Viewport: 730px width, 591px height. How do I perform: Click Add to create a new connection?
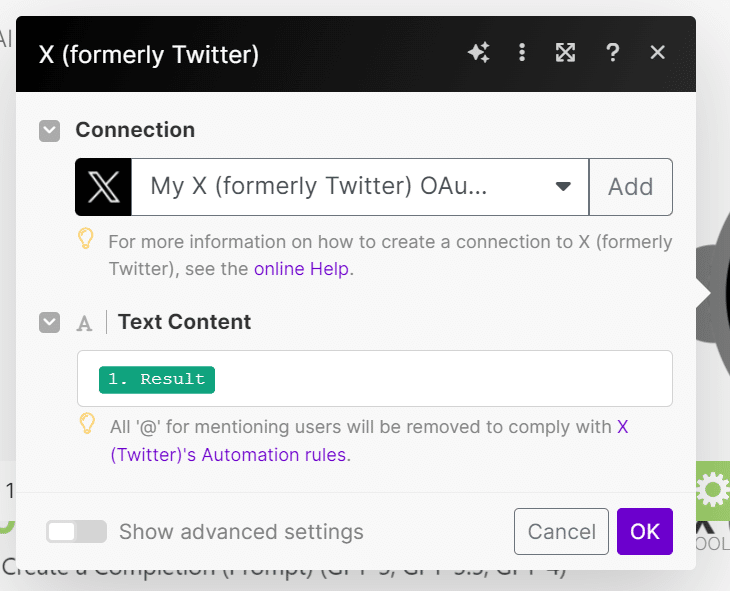point(630,187)
